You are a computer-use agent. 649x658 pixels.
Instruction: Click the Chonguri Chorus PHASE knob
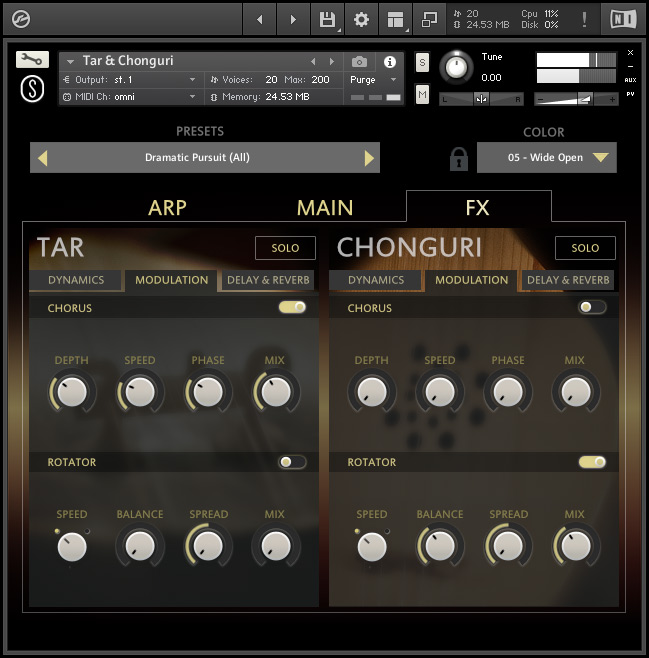[508, 392]
